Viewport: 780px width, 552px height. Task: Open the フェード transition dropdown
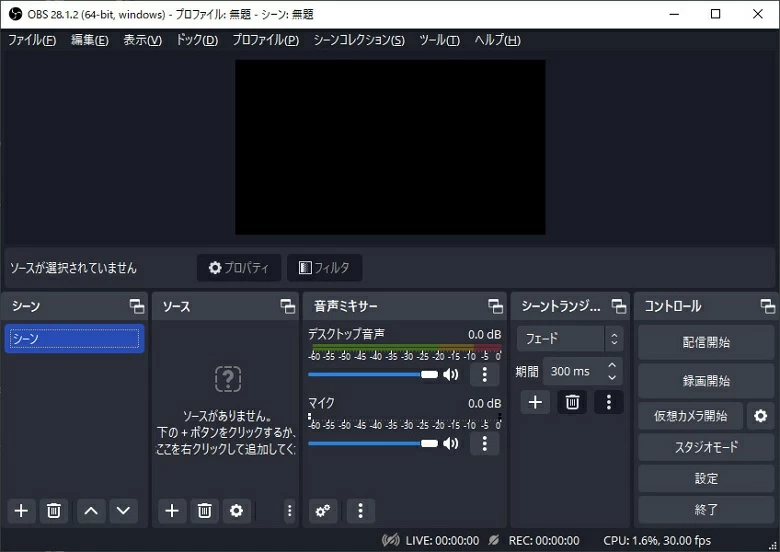tap(571, 339)
